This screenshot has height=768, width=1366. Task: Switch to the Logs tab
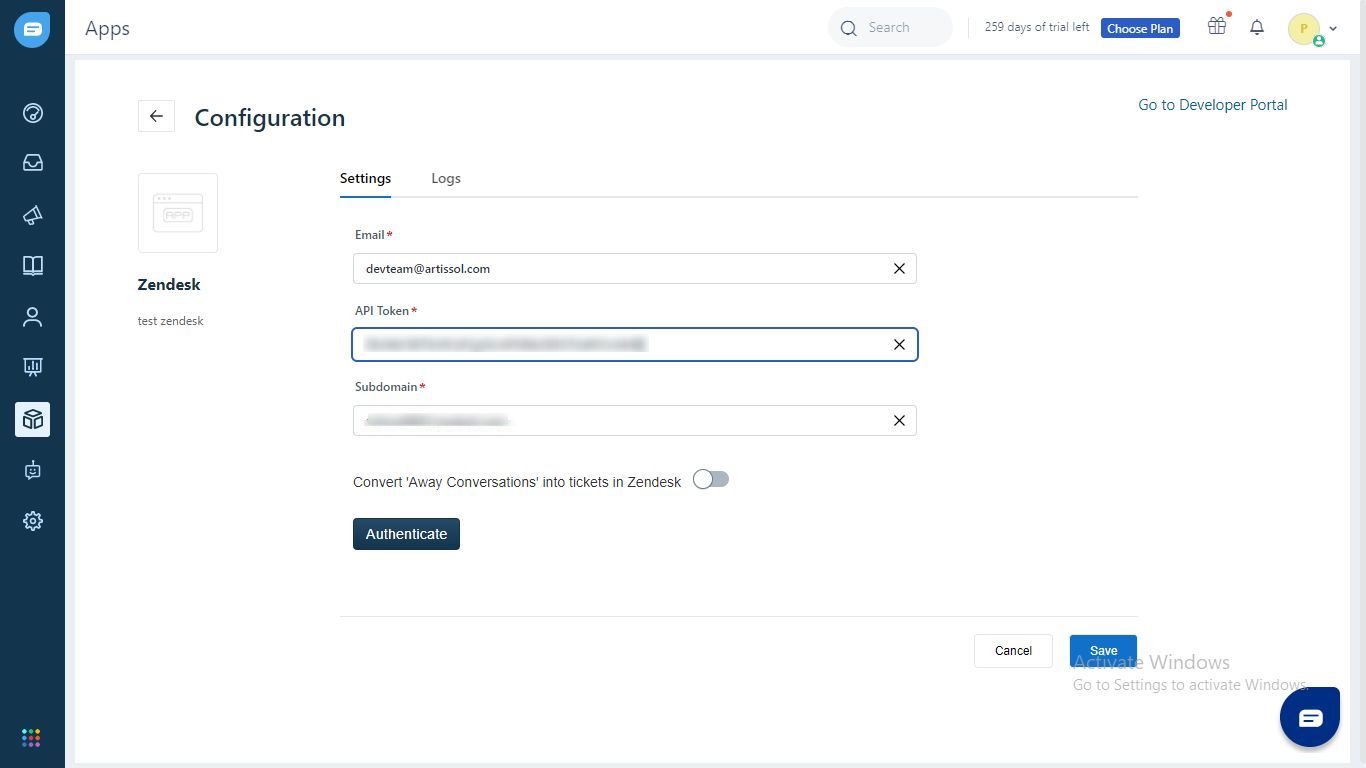446,178
